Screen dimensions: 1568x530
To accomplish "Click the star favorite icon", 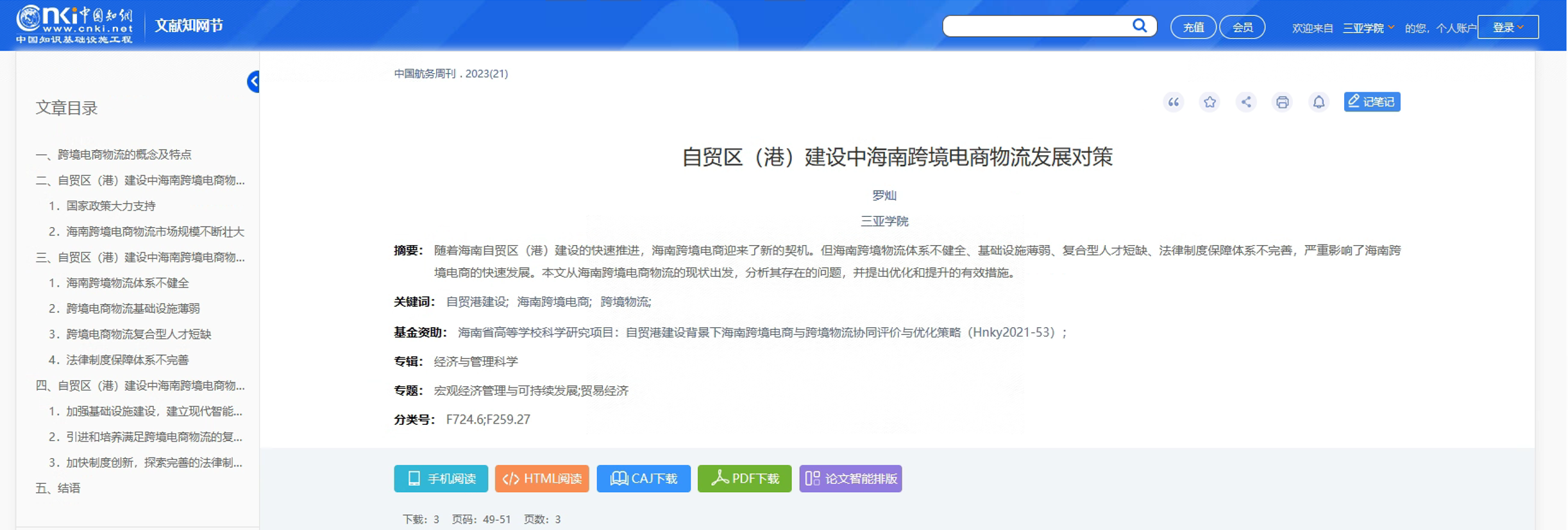I will [1210, 102].
